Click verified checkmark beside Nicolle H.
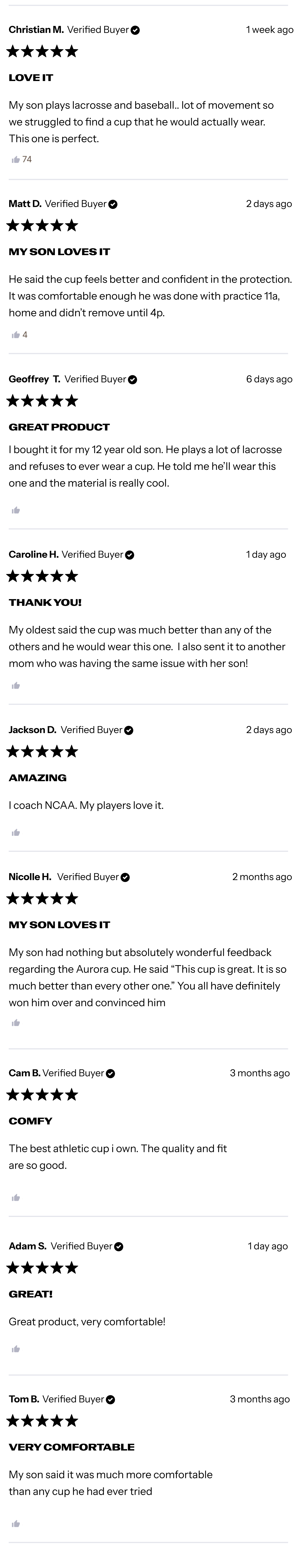 [125, 878]
